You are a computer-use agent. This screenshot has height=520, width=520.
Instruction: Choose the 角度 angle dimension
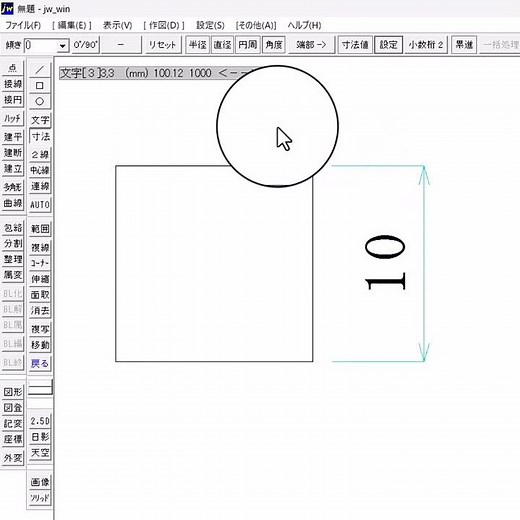pyautogui.click(x=274, y=45)
